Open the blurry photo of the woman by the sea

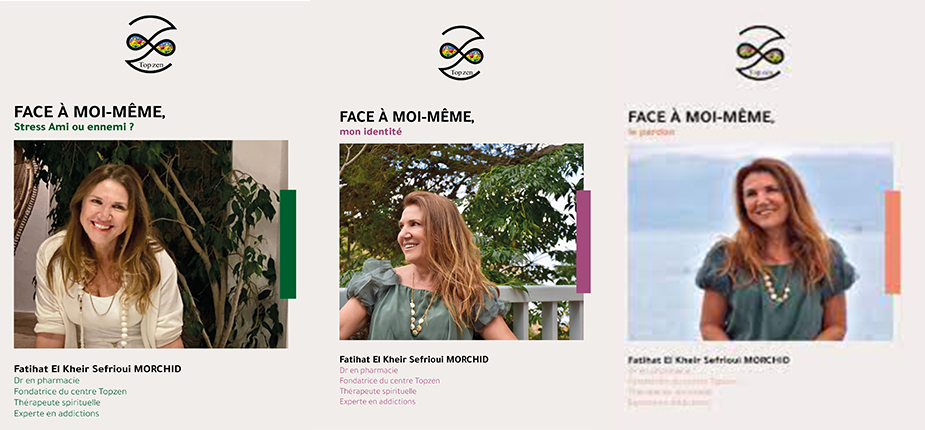click(x=760, y=243)
